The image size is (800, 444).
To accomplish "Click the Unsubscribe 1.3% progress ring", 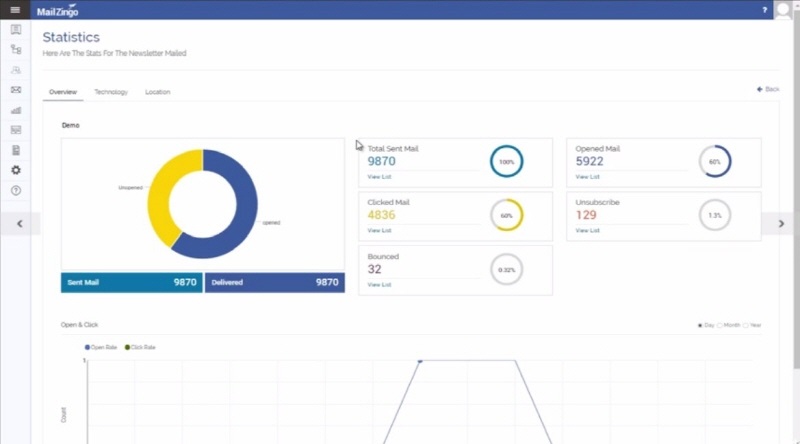I will coord(715,215).
